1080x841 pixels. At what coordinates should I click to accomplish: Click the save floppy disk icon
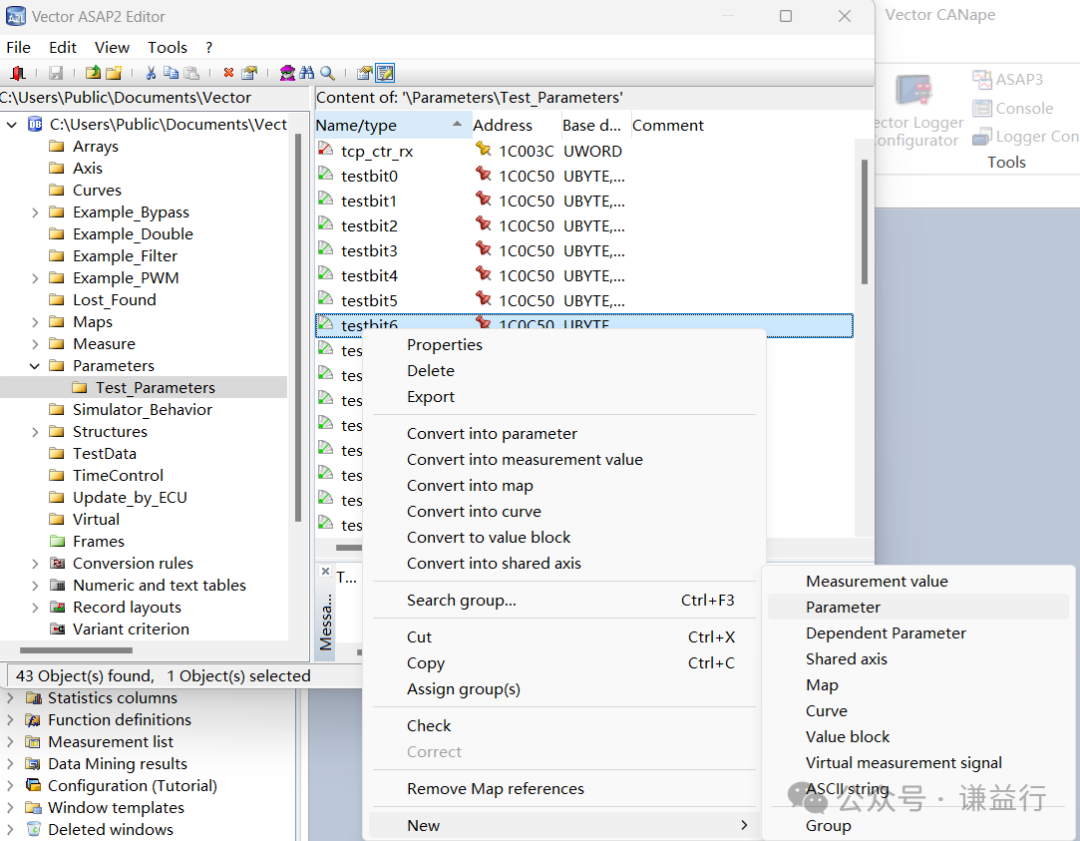tap(56, 72)
